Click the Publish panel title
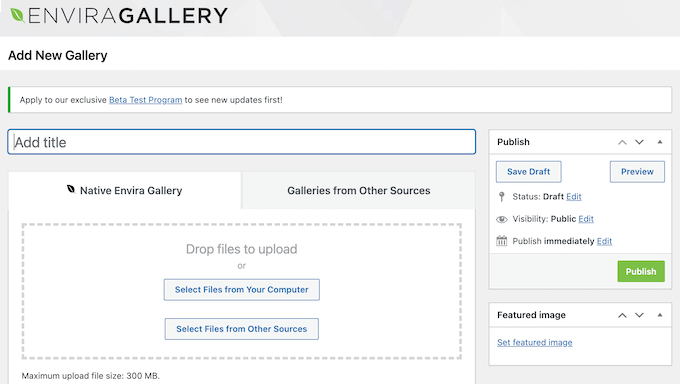 pyautogui.click(x=513, y=142)
